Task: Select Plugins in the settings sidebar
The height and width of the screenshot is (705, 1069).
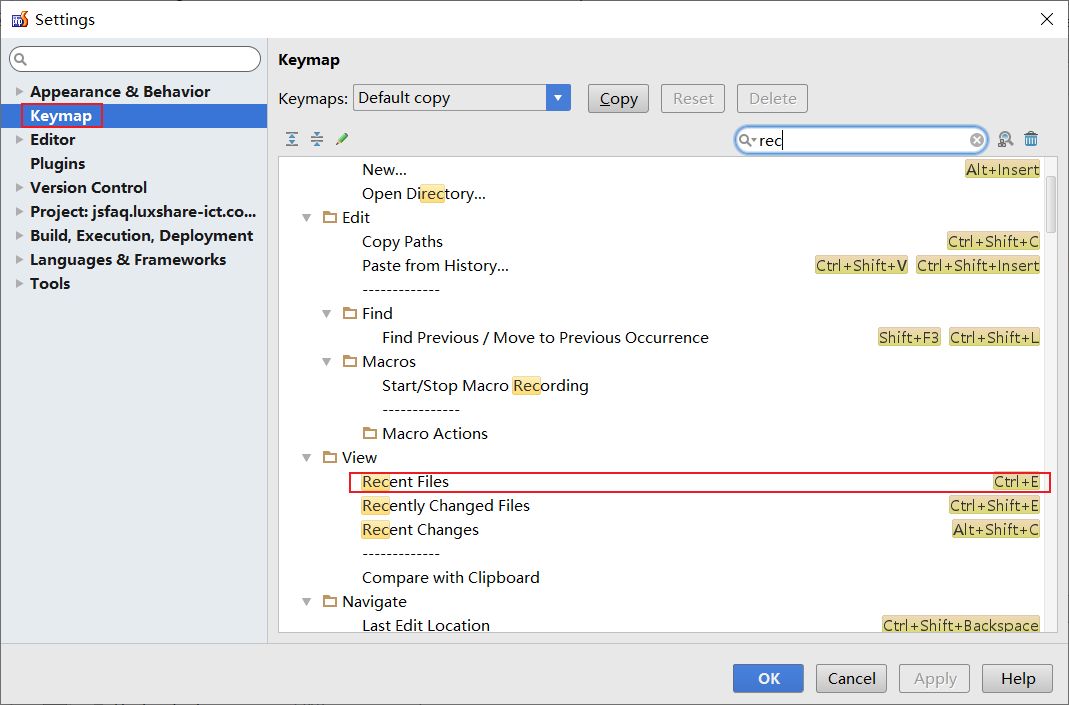Action: tap(57, 163)
